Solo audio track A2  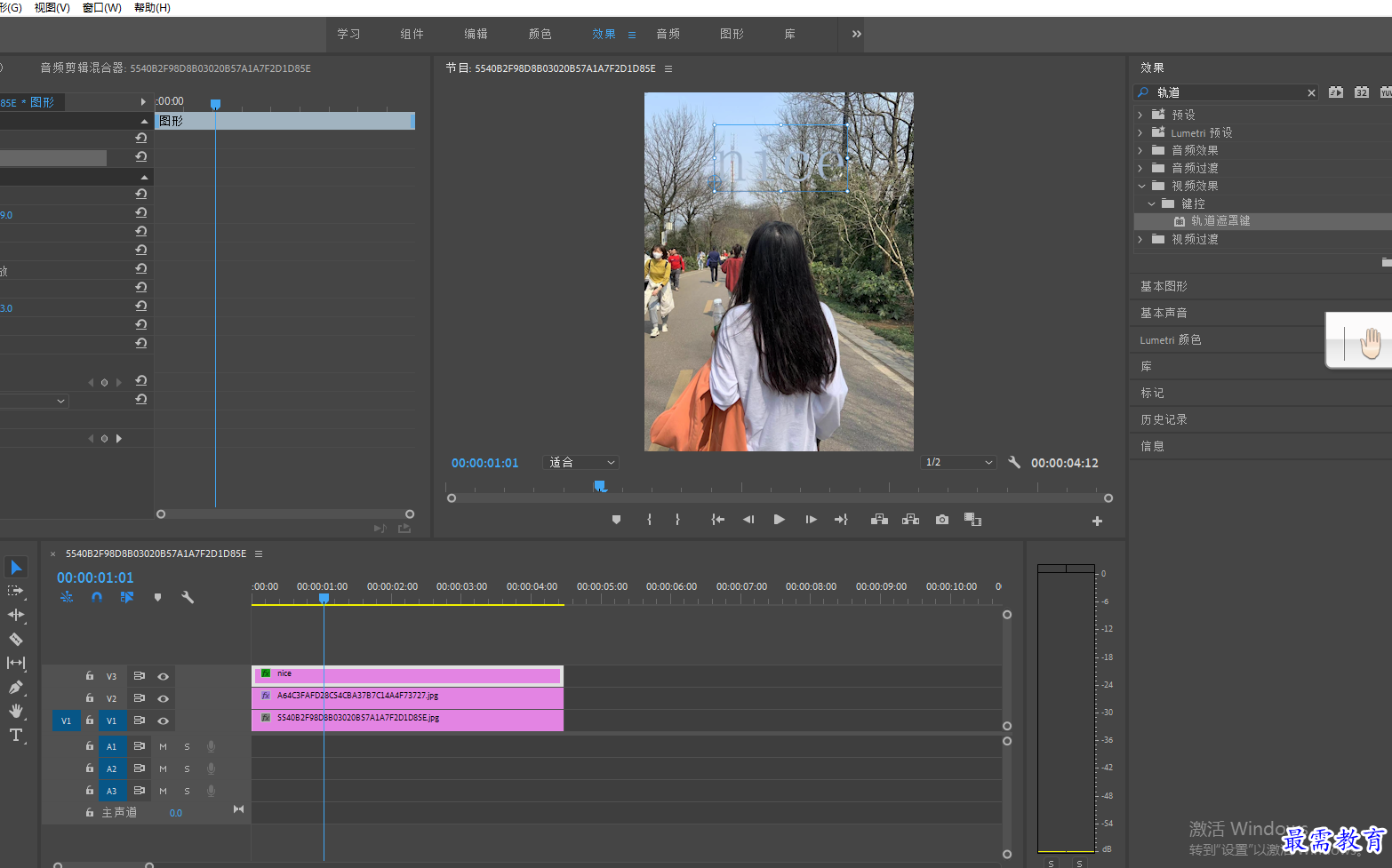(188, 768)
